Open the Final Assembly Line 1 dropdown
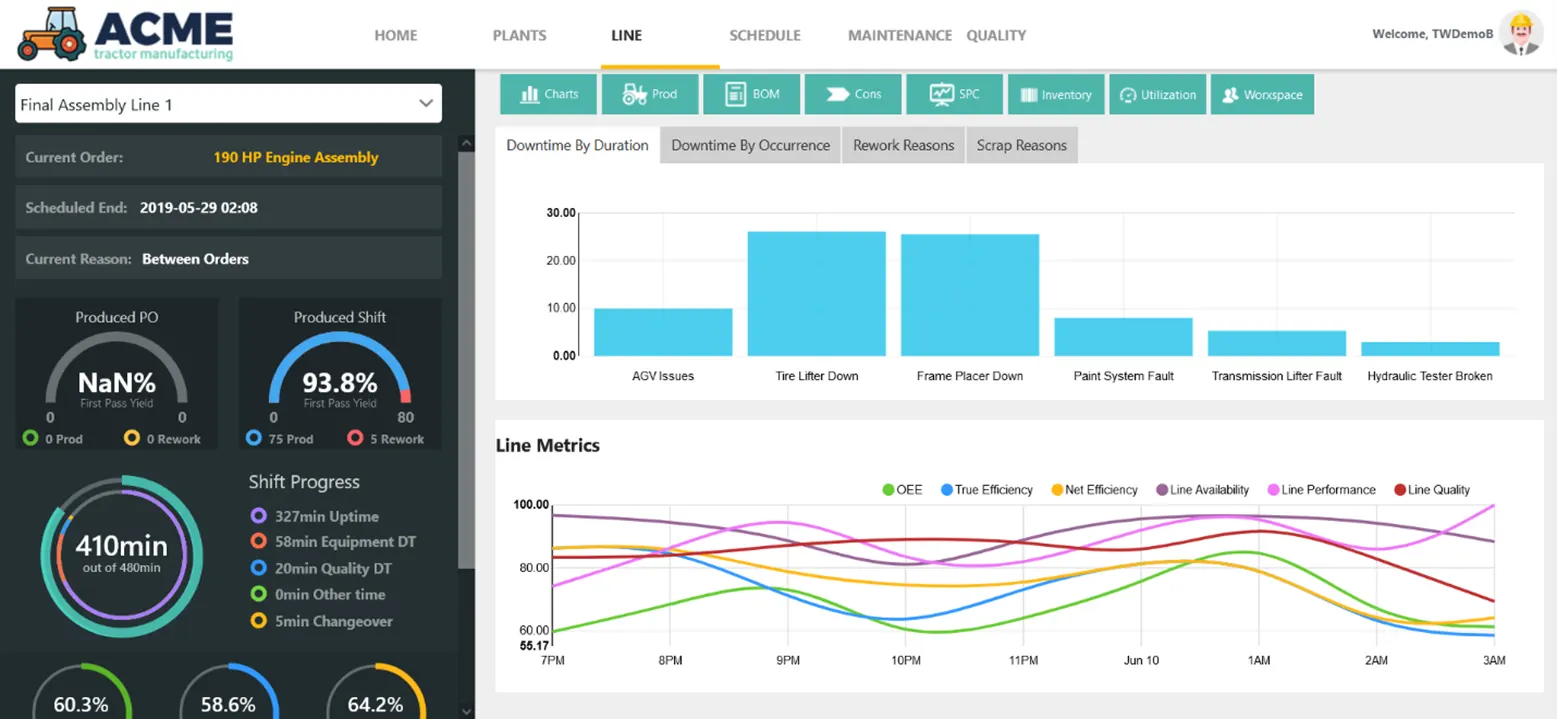The height and width of the screenshot is (719, 1557). click(228, 104)
